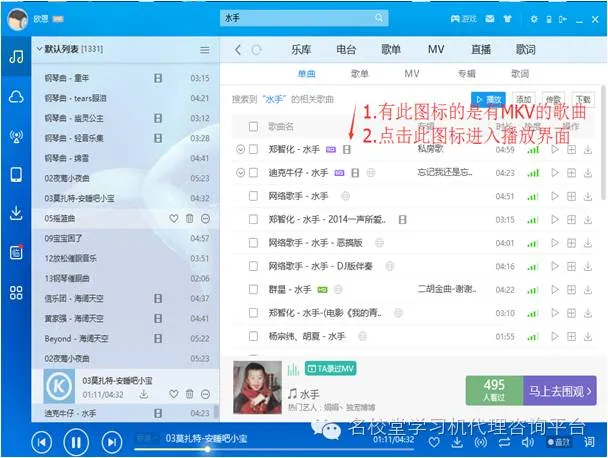Open more options for 05摇篮曲
Image resolution: width=608 pixels, height=458 pixels.
(x=206, y=219)
